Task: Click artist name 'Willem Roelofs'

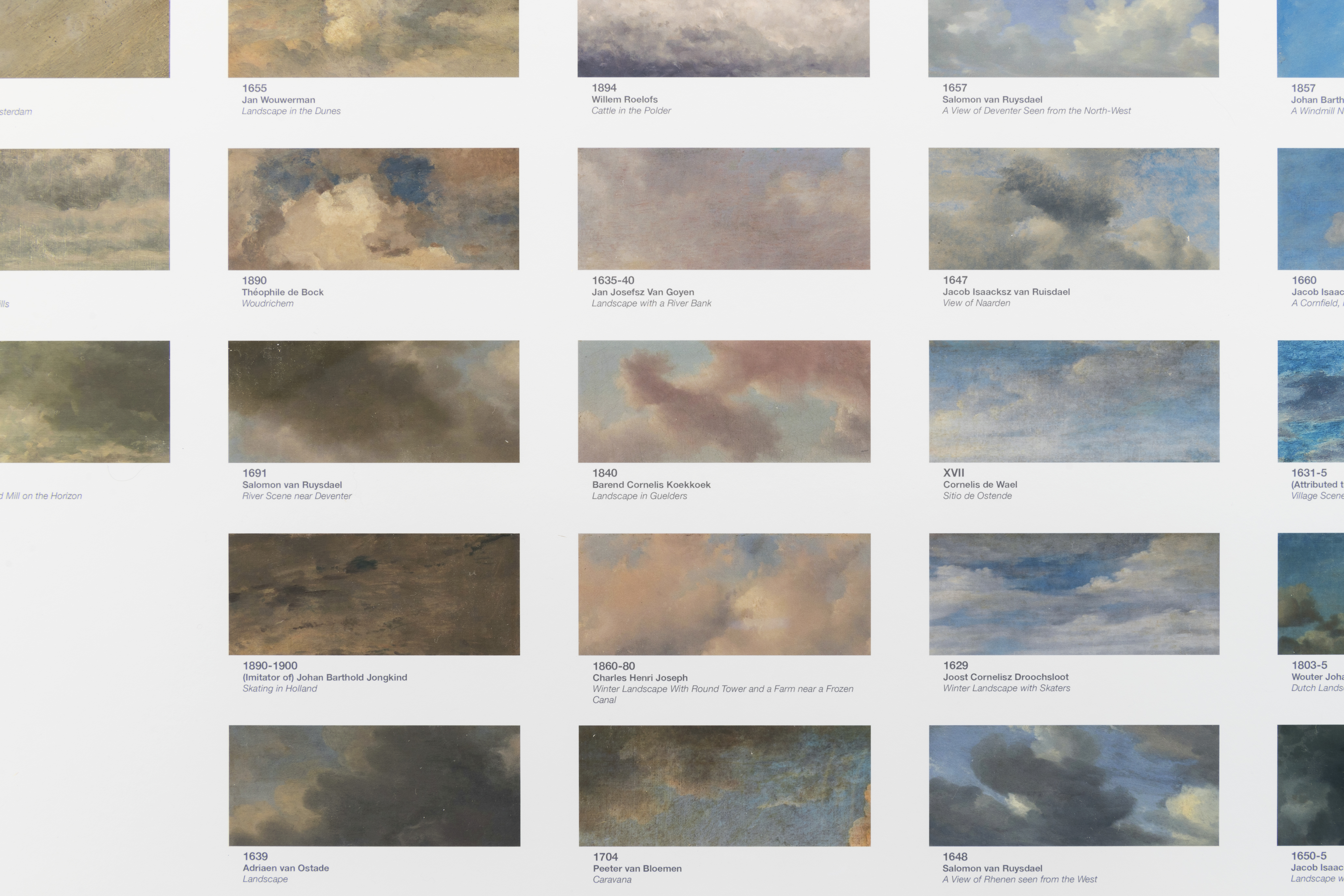Action: (x=624, y=99)
